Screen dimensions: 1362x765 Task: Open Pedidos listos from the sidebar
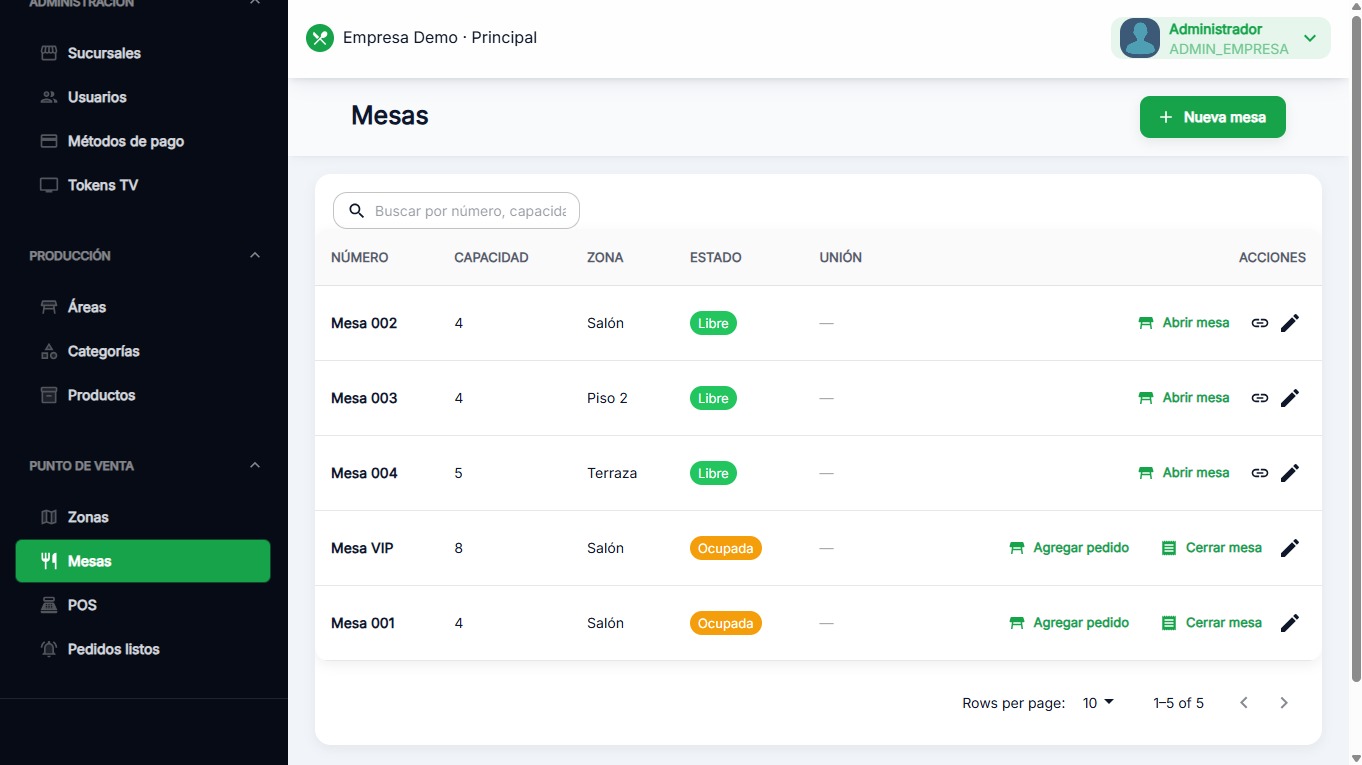pos(113,649)
